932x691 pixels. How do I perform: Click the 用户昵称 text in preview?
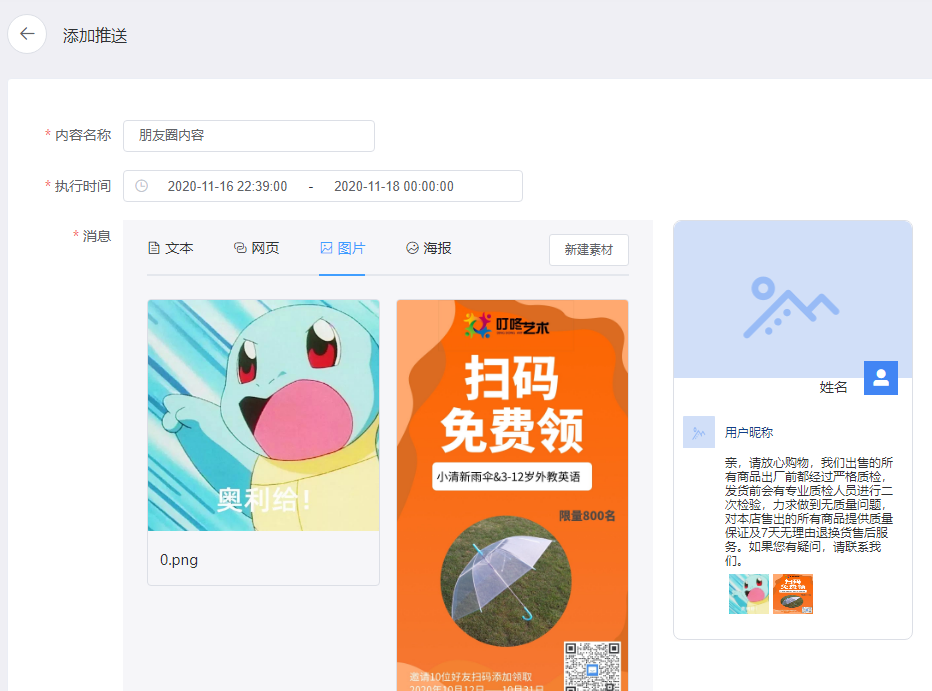748,433
